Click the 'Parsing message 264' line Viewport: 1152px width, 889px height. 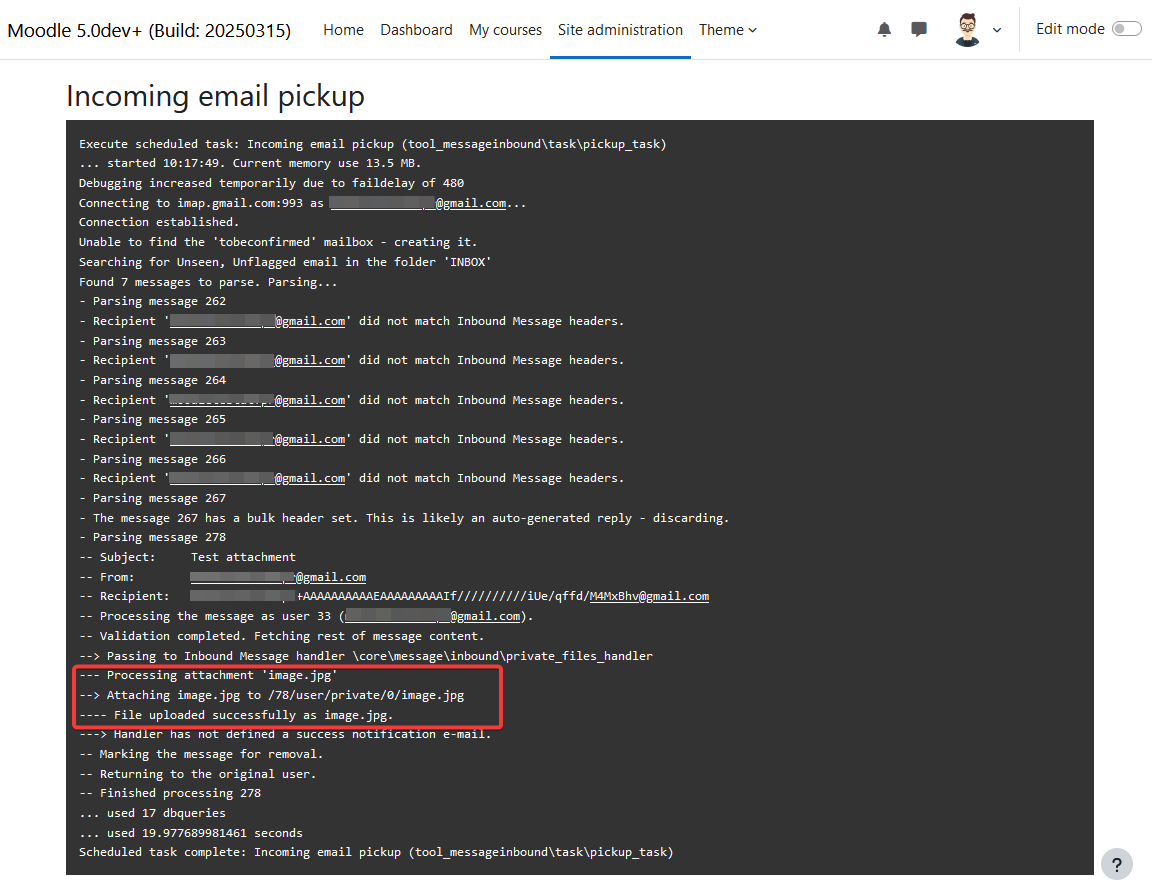[152, 380]
